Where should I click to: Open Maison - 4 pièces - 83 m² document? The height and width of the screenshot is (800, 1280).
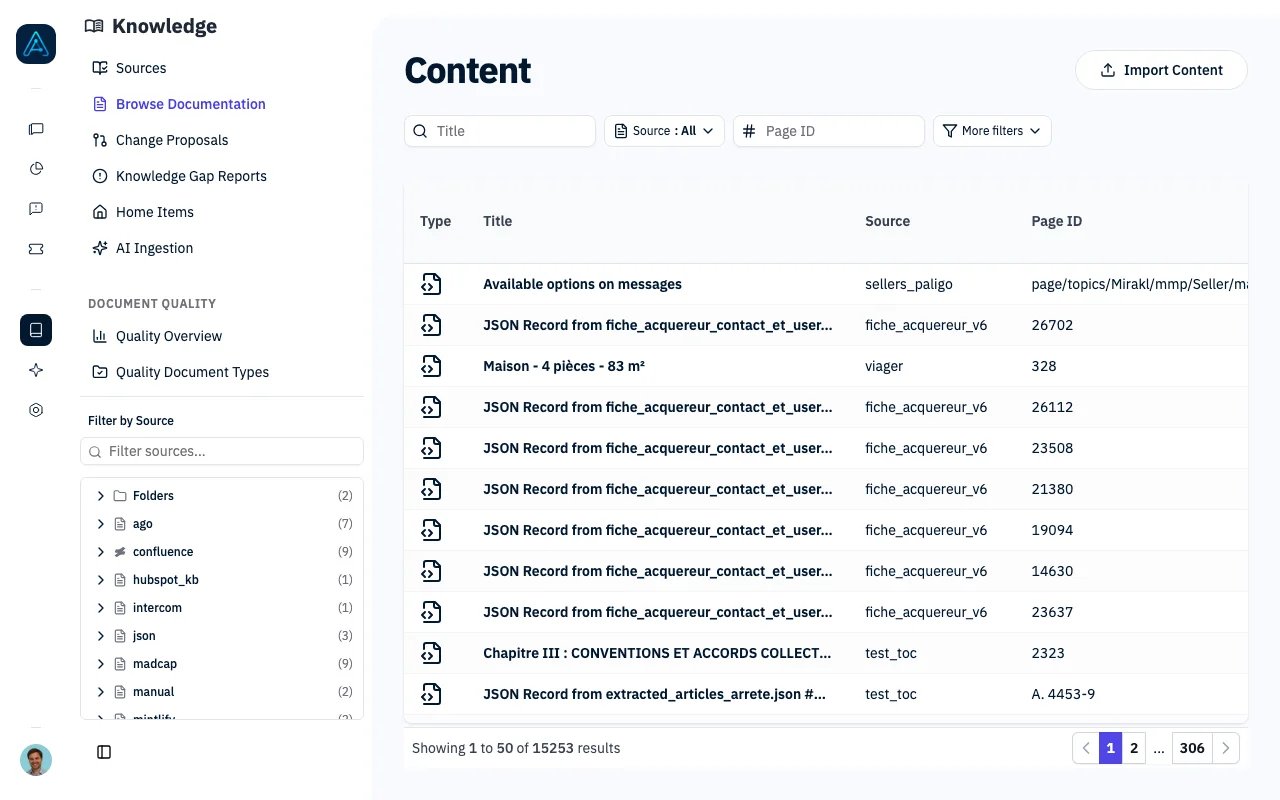(x=564, y=366)
